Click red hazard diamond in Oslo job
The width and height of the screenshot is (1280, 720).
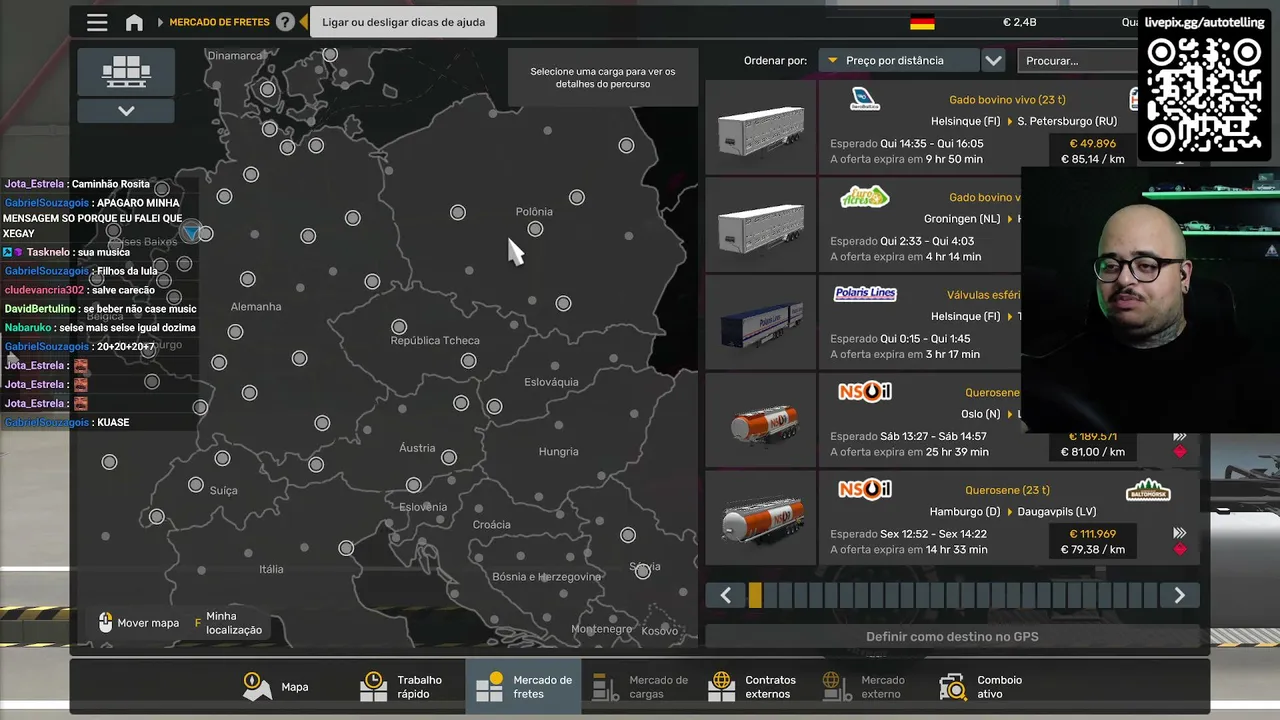(x=1180, y=451)
